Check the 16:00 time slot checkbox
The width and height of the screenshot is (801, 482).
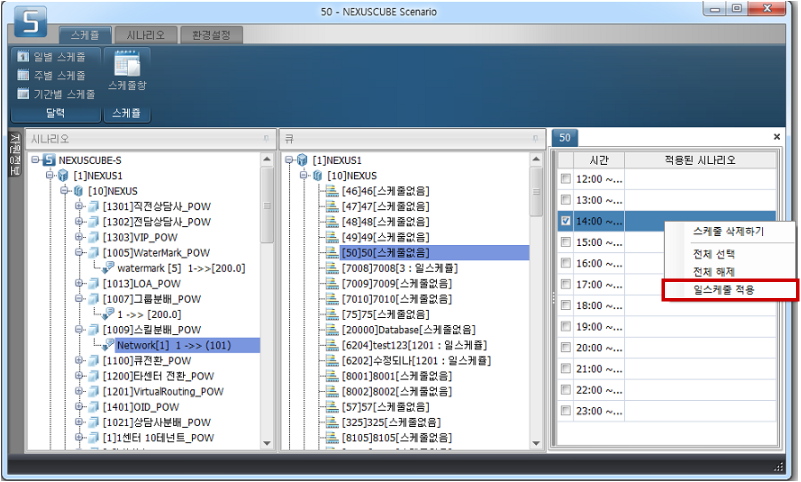[x=566, y=263]
